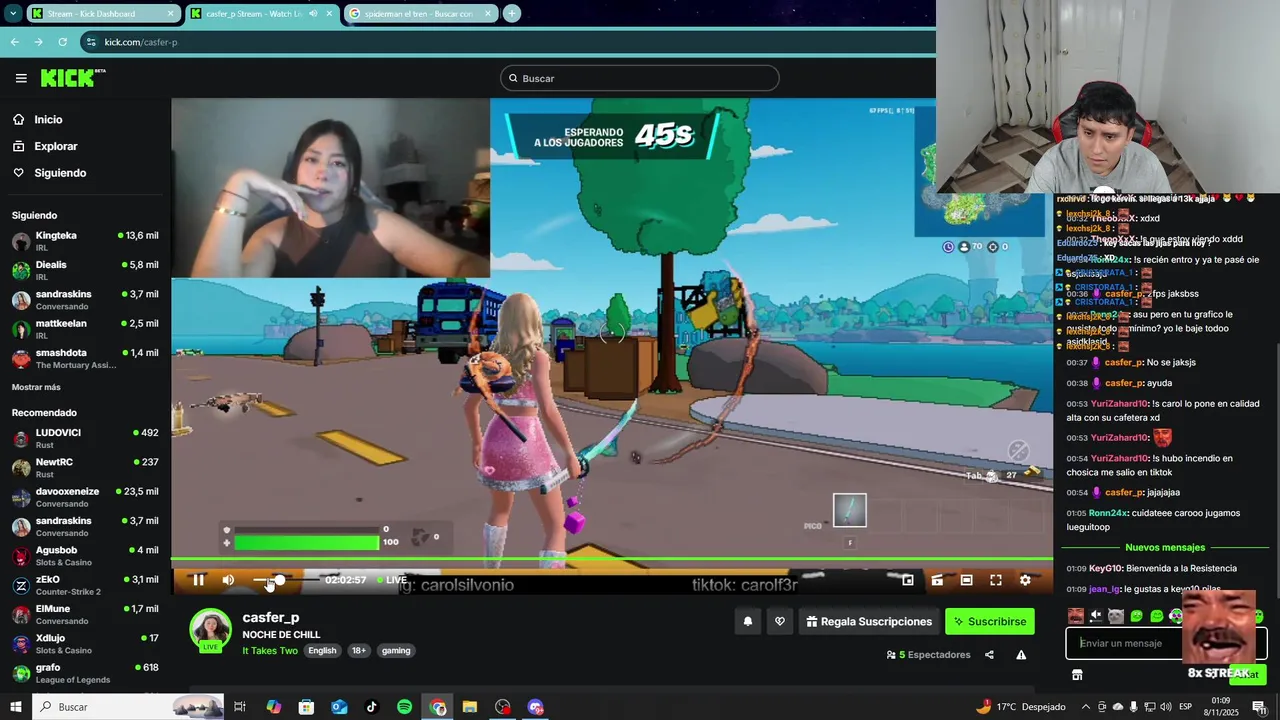
Task: Show hidden system tray icons
Action: coord(1086,707)
